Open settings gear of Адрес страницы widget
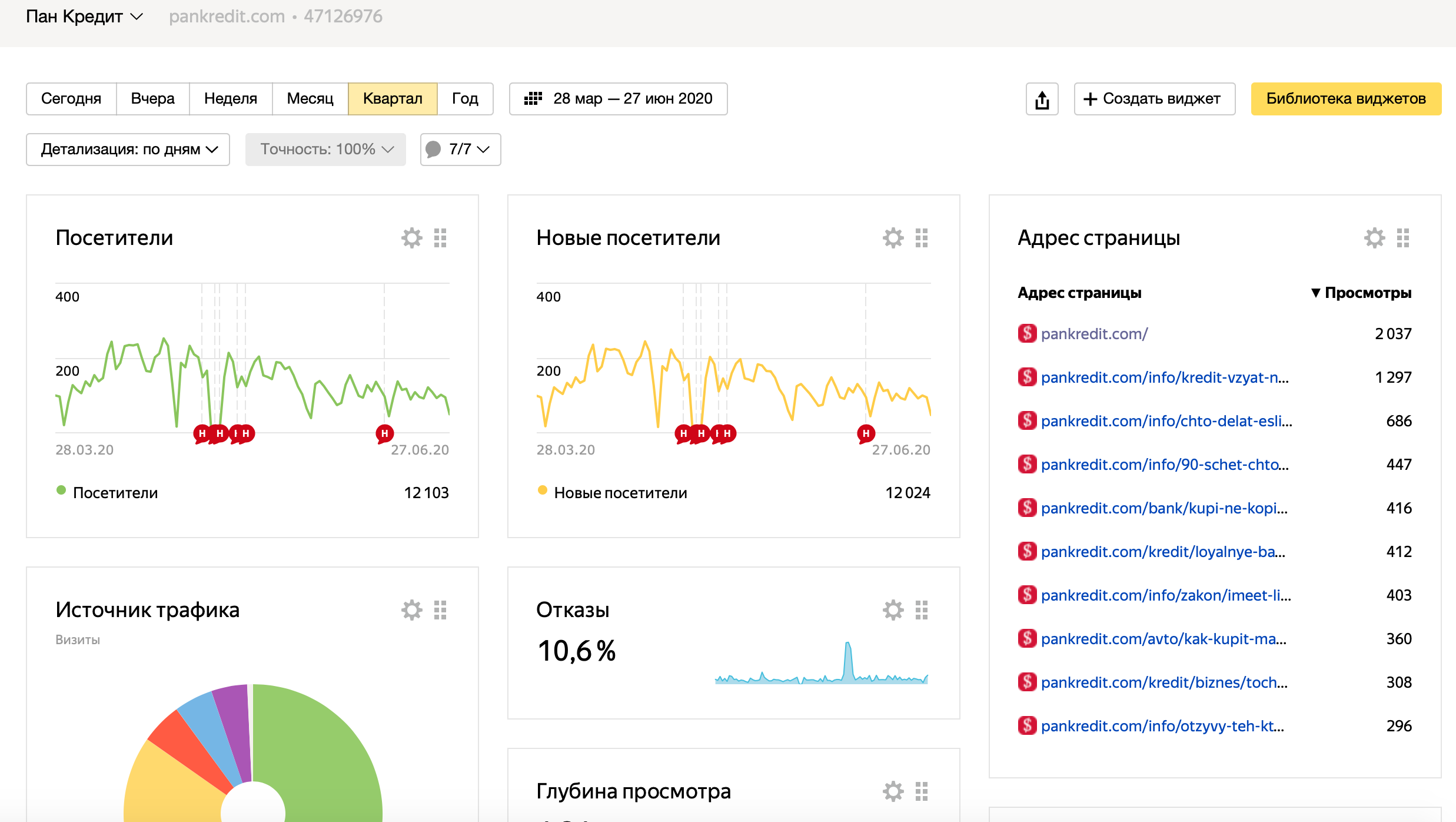The height and width of the screenshot is (822, 1456). tap(1374, 238)
